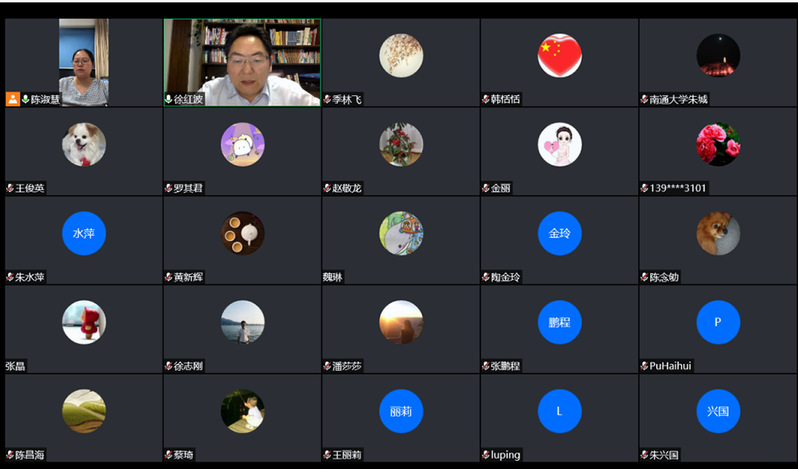Viewport: 798px width, 469px height.
Task: Click the green microphone icon next to 徐红波
Action: pos(169,99)
